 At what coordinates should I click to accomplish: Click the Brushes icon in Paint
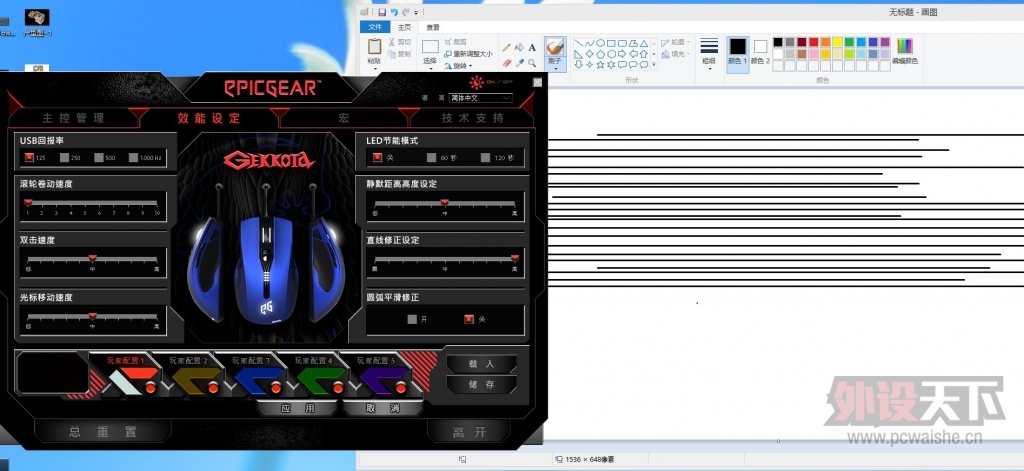555,47
